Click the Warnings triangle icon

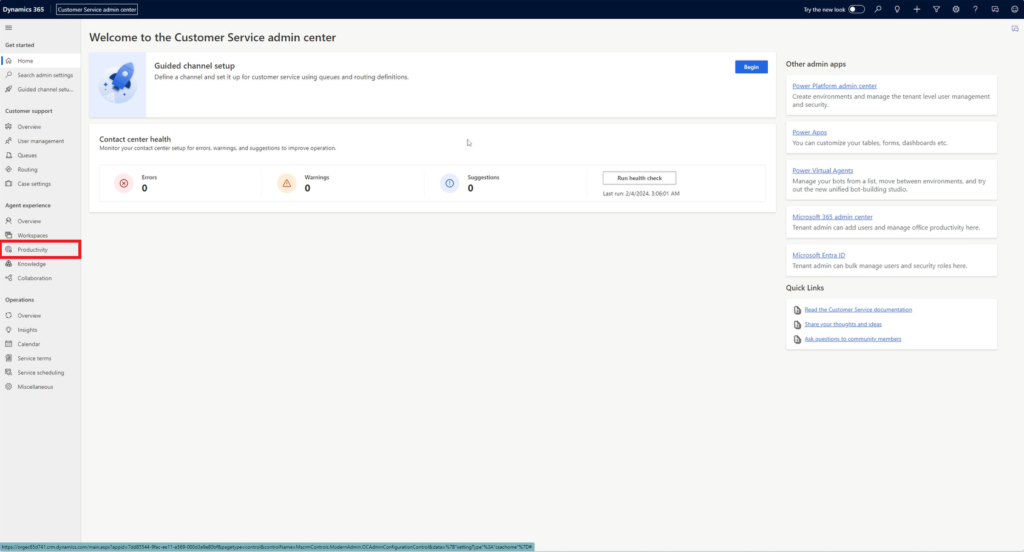coord(286,183)
